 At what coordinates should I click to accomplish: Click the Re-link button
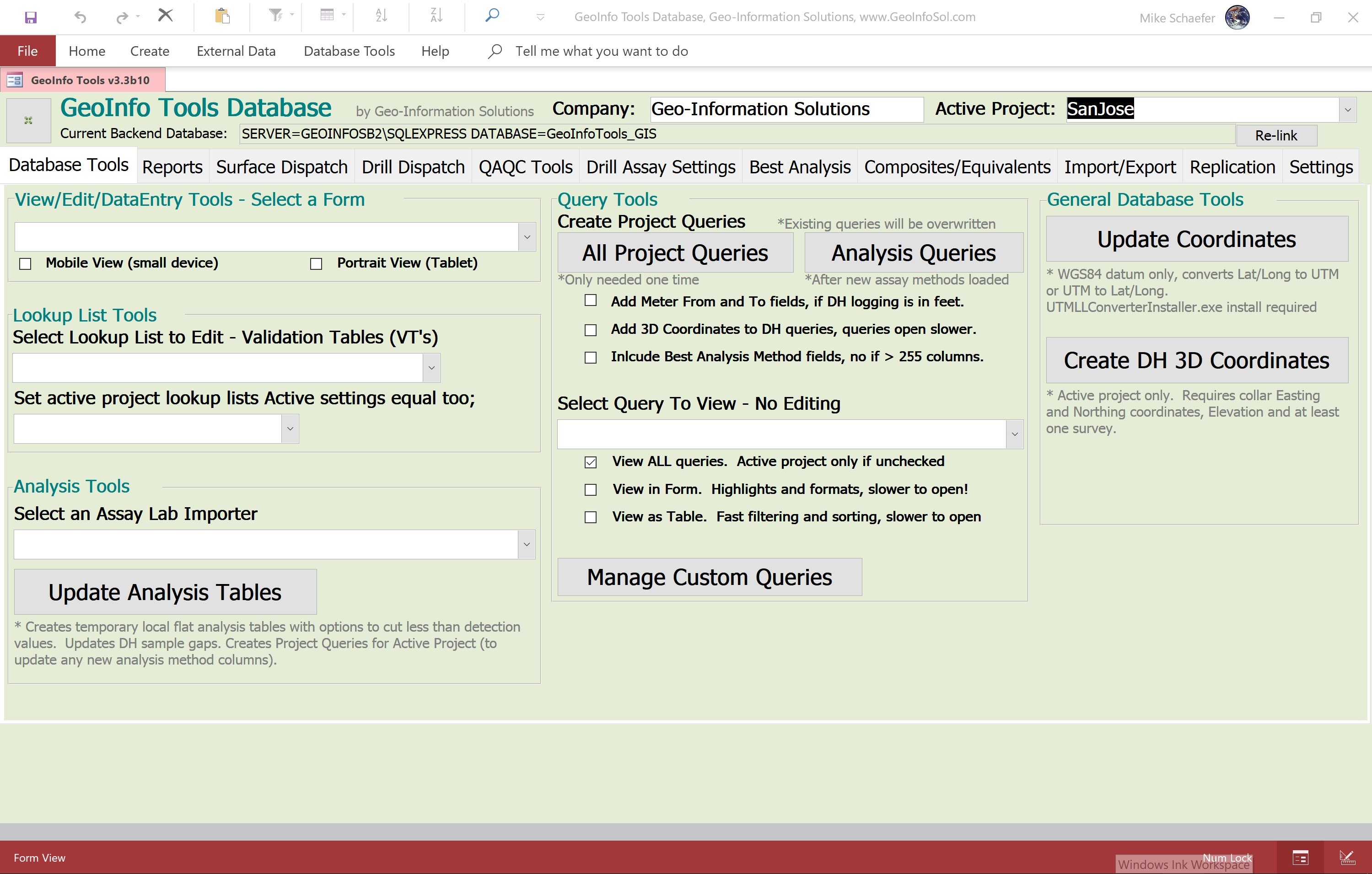1276,135
